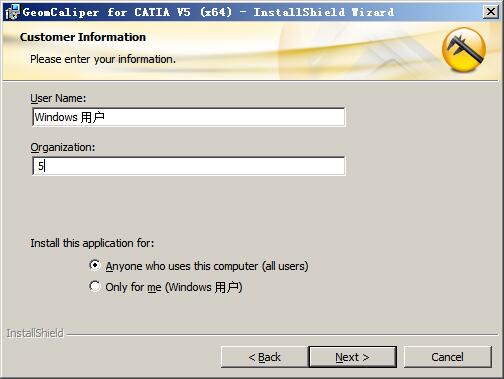This screenshot has height=379, width=504.
Task: Click 'Please enter your information.' subtitle
Action: pos(103,59)
